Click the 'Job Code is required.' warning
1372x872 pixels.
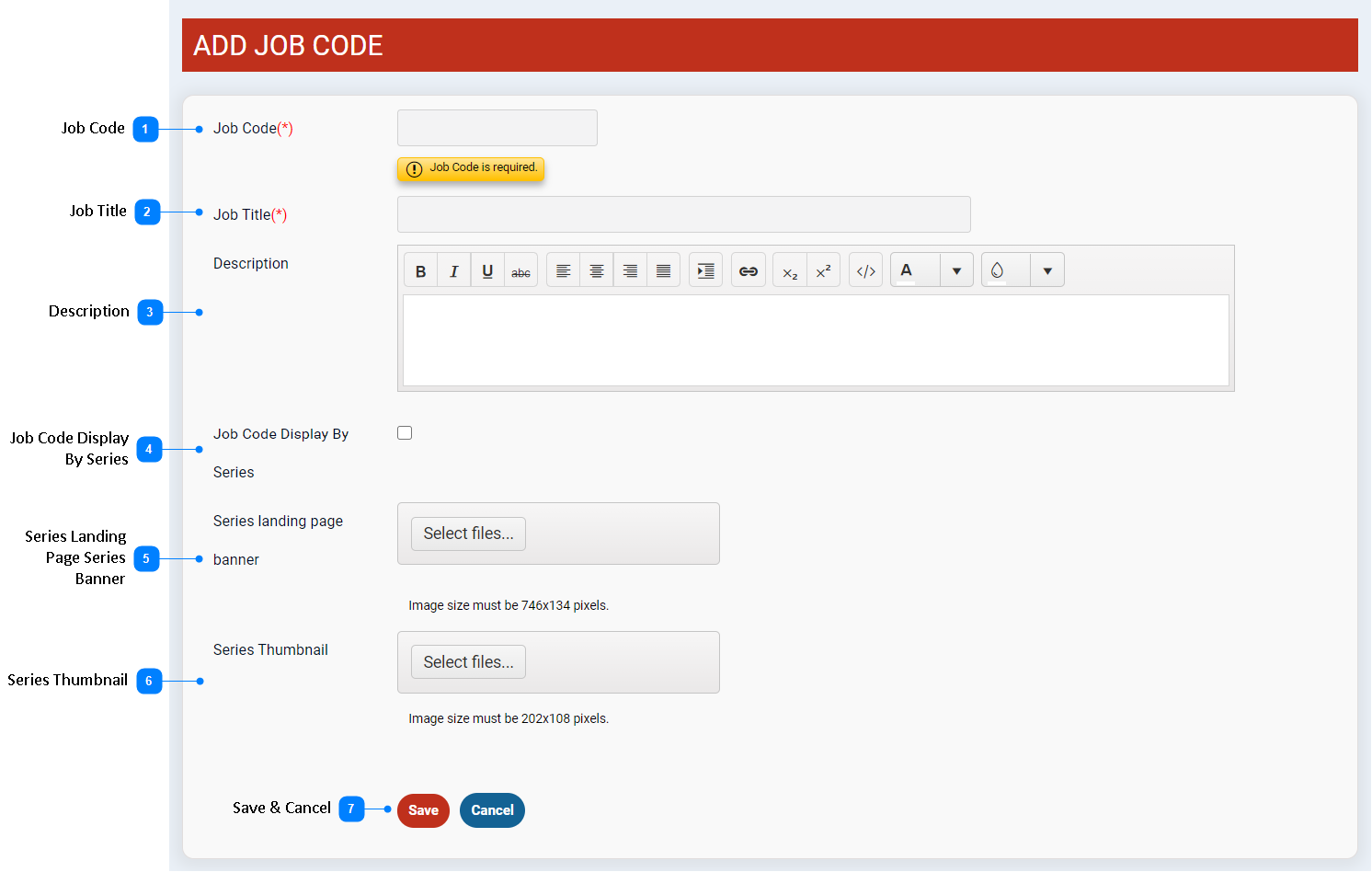point(471,168)
